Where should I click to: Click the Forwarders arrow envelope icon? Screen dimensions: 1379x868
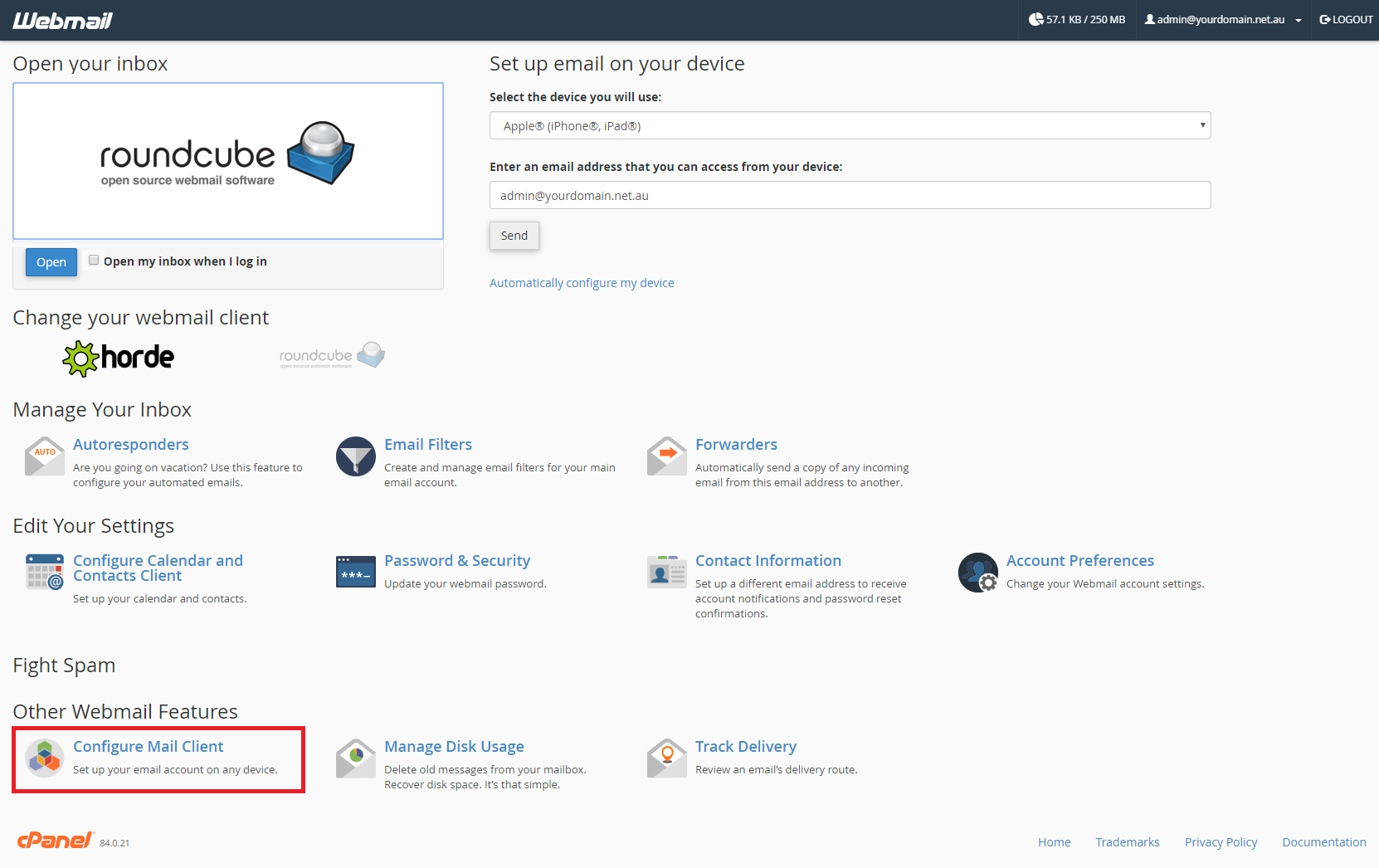(x=667, y=456)
